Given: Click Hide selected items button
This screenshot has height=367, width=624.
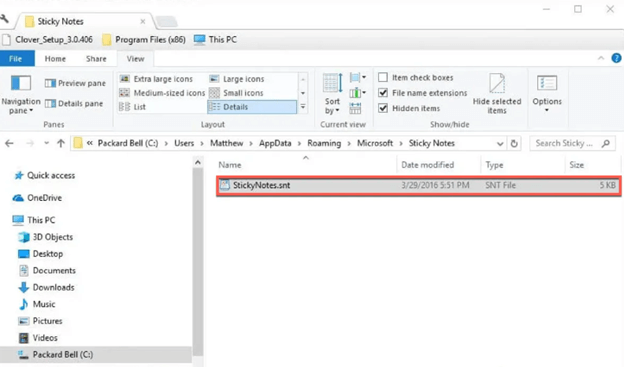Looking at the screenshot, I should (x=497, y=94).
